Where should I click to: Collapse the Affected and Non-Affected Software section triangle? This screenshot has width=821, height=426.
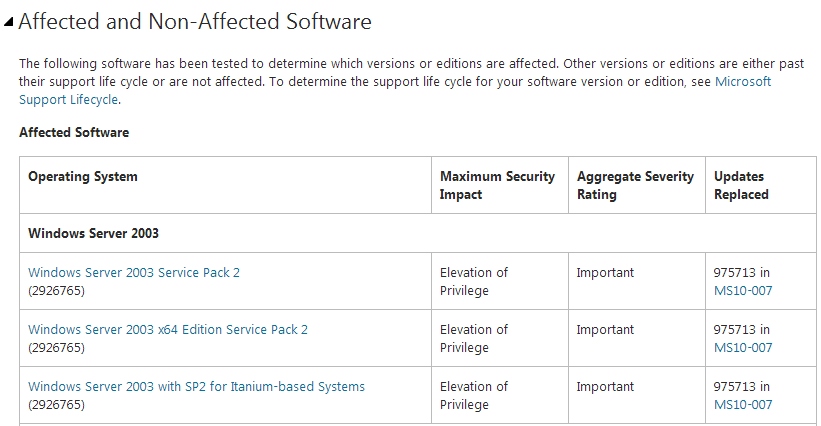coord(8,22)
